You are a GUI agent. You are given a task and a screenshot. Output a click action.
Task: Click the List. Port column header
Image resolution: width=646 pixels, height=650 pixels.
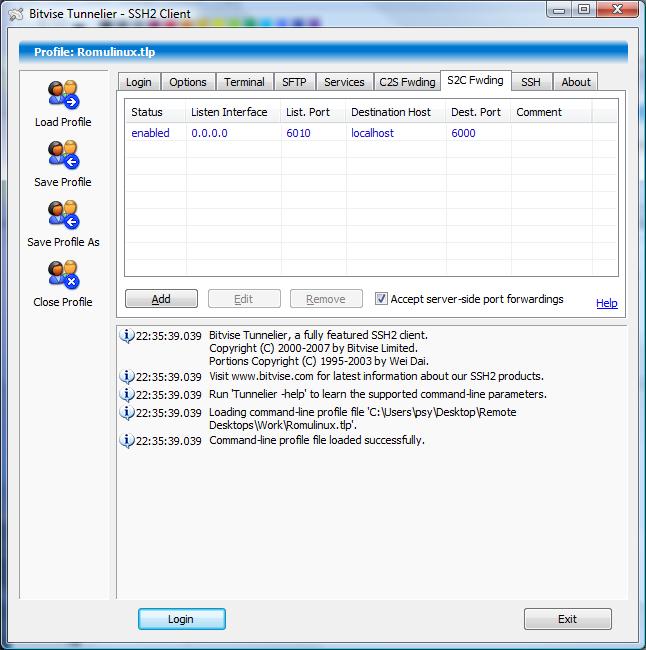click(313, 112)
